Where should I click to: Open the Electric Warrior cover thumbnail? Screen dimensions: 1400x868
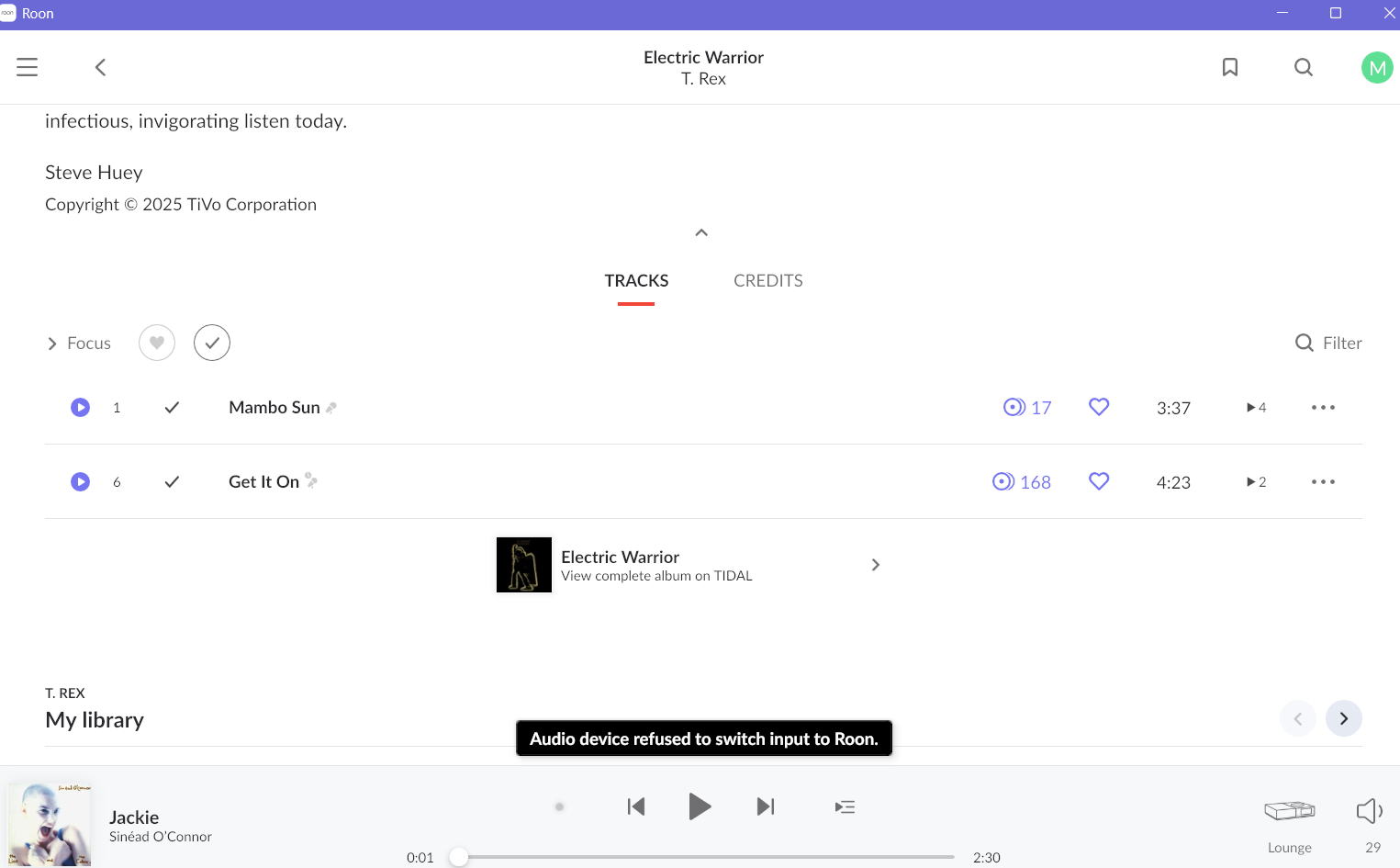click(524, 565)
